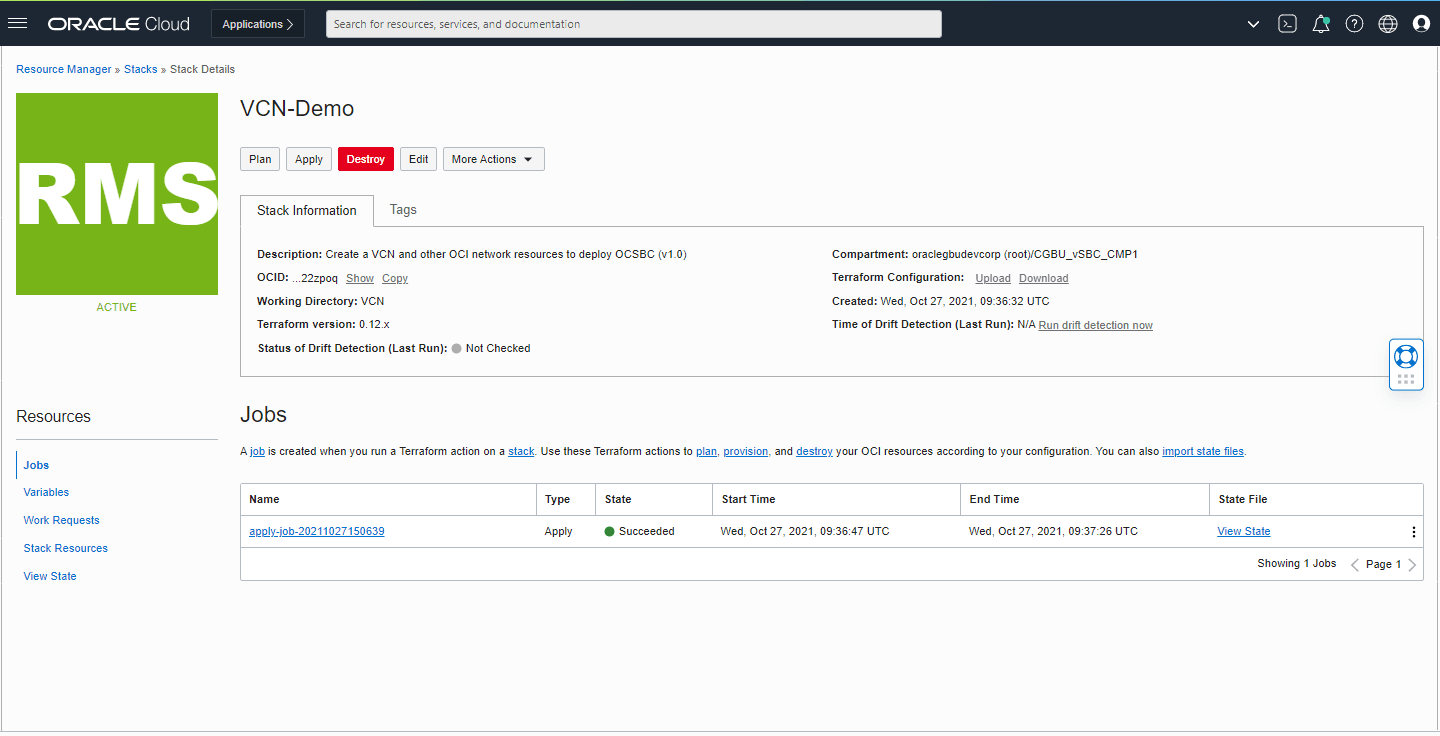Viewport: 1440px width, 736px height.
Task: Open the region globe icon
Action: point(1388,23)
